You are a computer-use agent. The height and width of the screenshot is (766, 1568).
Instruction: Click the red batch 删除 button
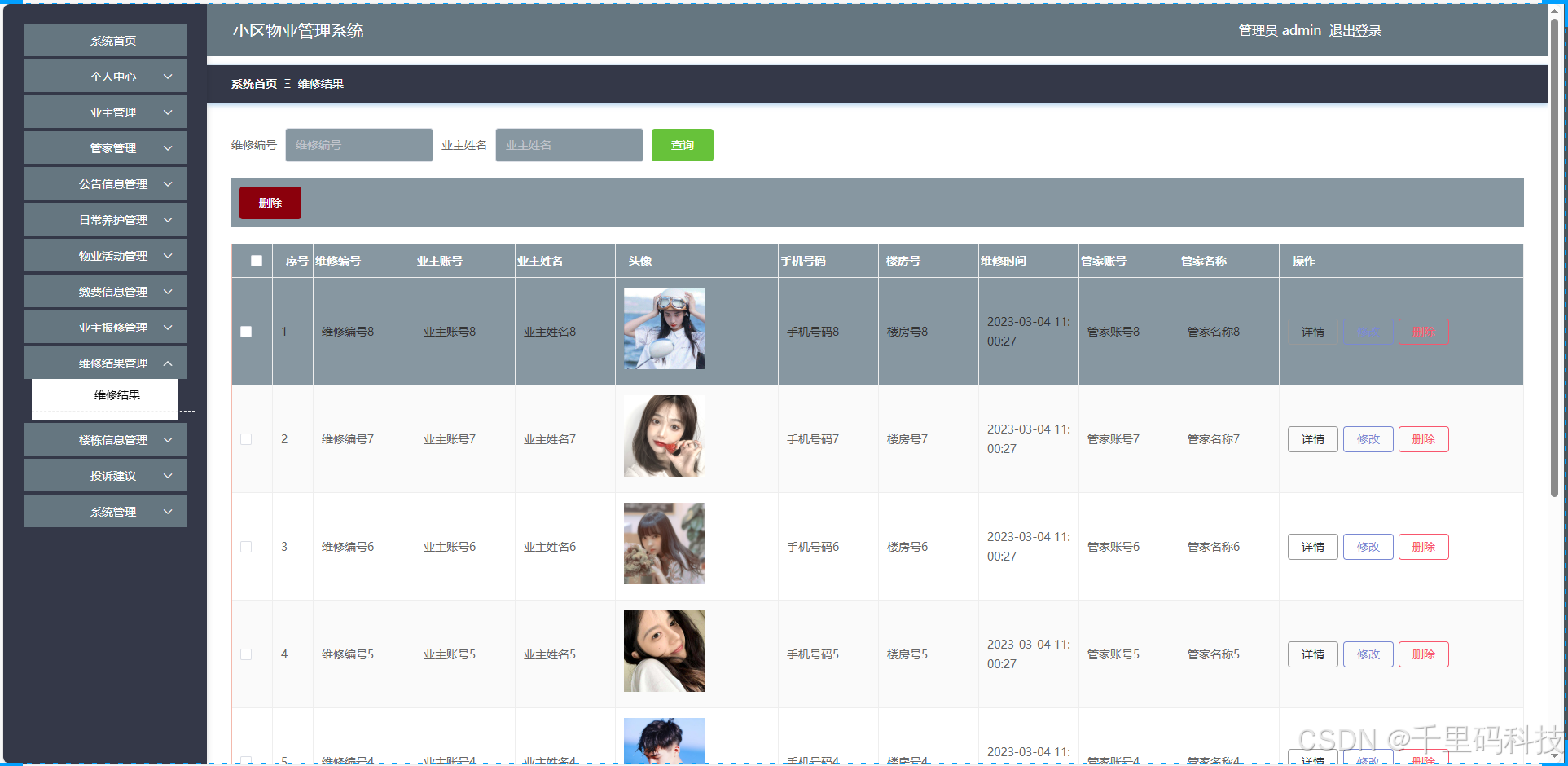pos(270,203)
